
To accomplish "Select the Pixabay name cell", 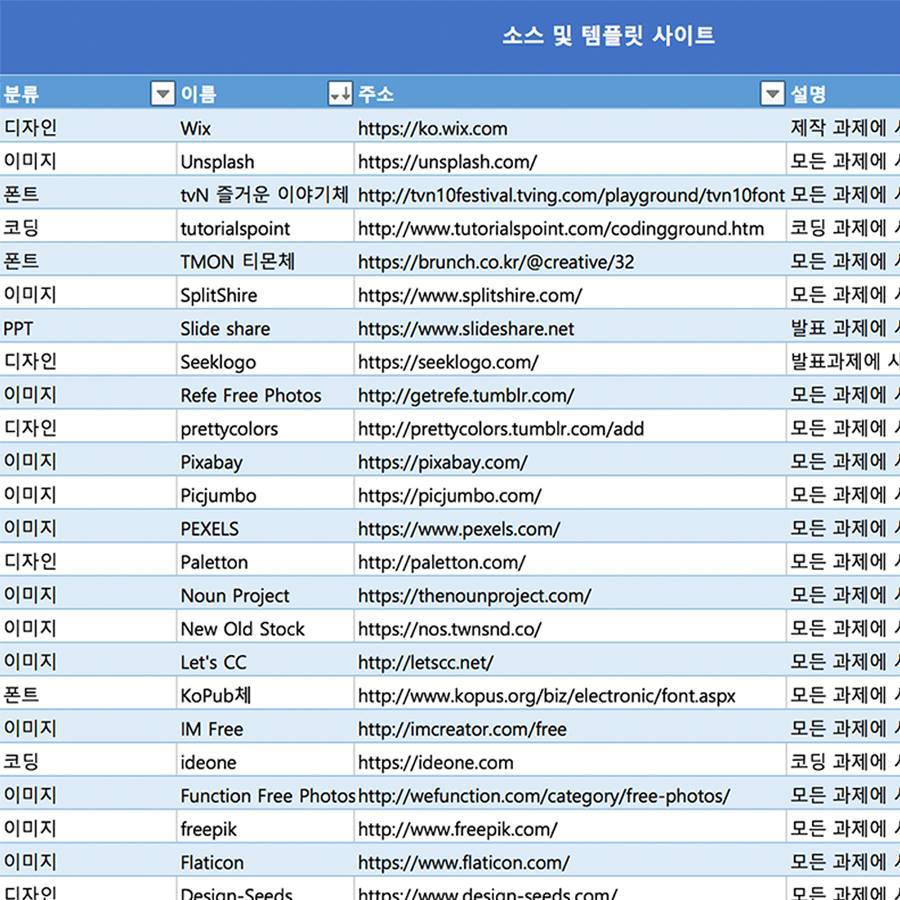I will coord(265,461).
